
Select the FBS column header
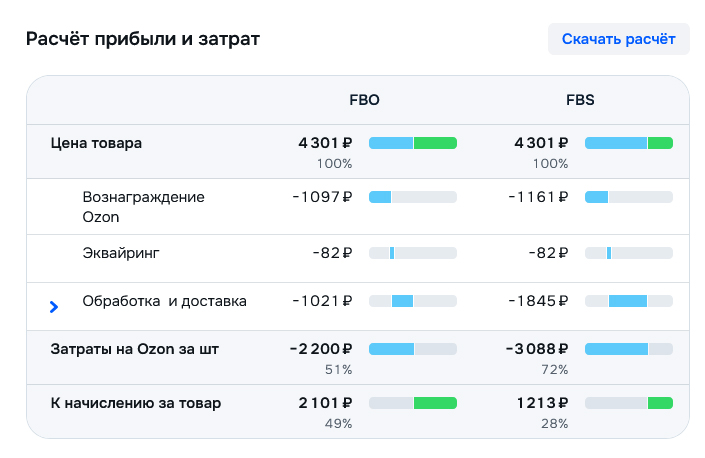pyautogui.click(x=580, y=100)
